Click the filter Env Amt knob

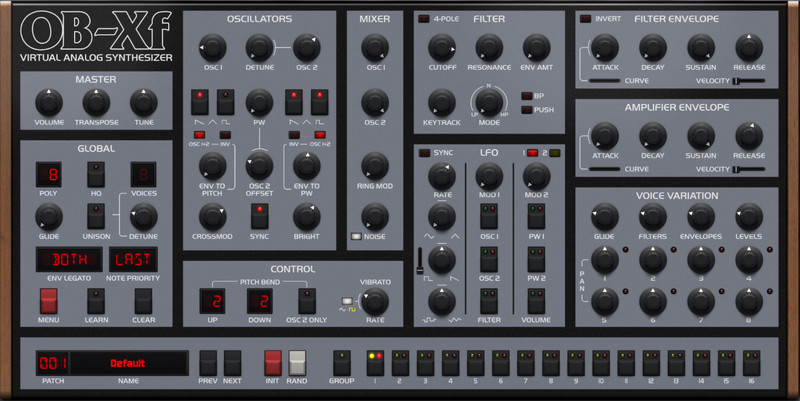point(536,48)
